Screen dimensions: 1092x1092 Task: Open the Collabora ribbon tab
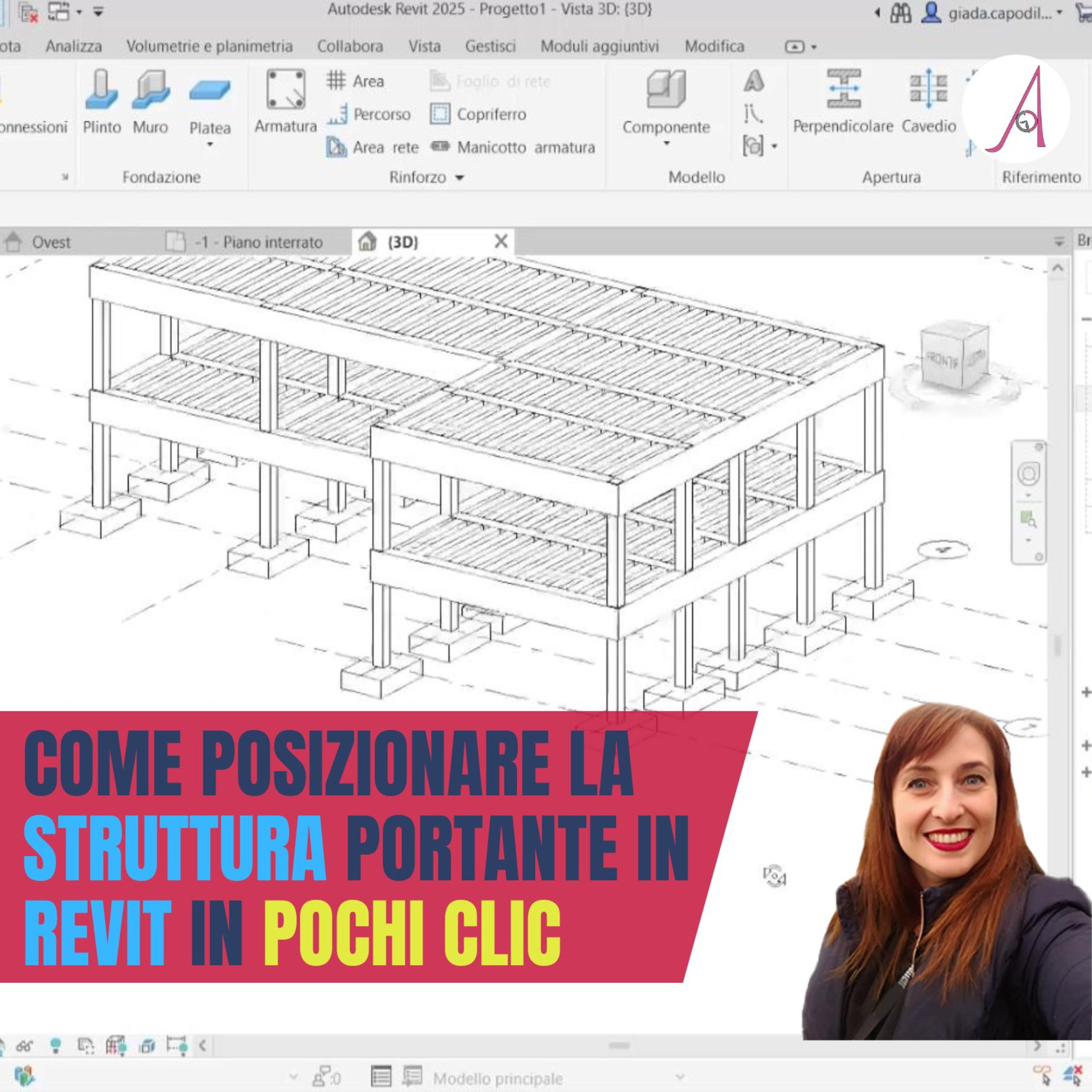[x=350, y=46]
